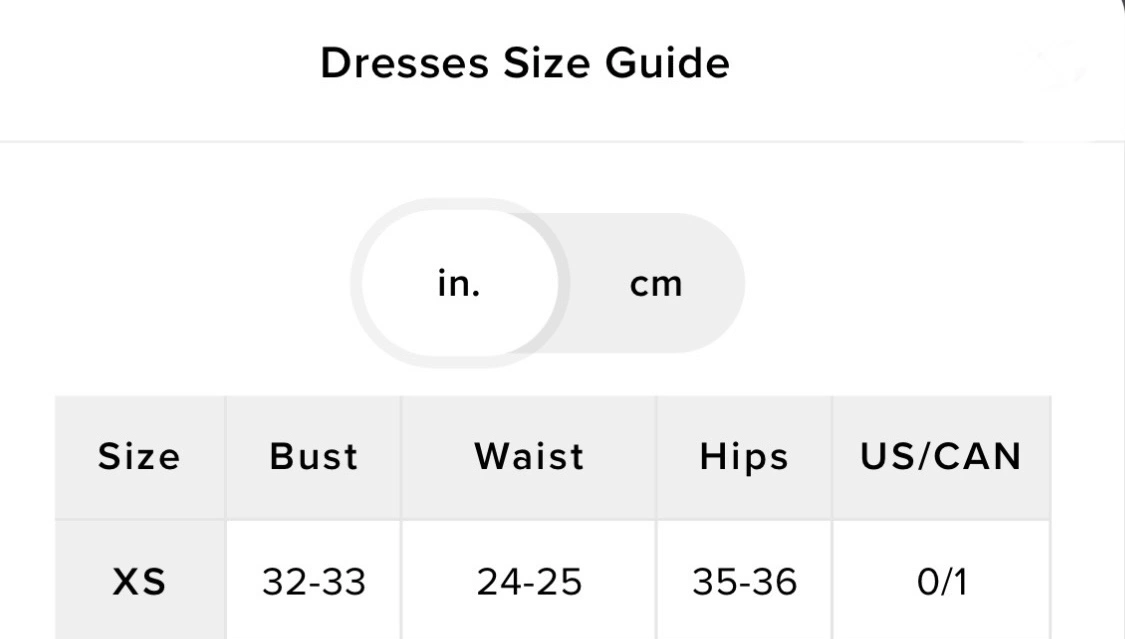This screenshot has width=1125, height=639.
Task: Switch measurements to cm
Action: coord(656,284)
